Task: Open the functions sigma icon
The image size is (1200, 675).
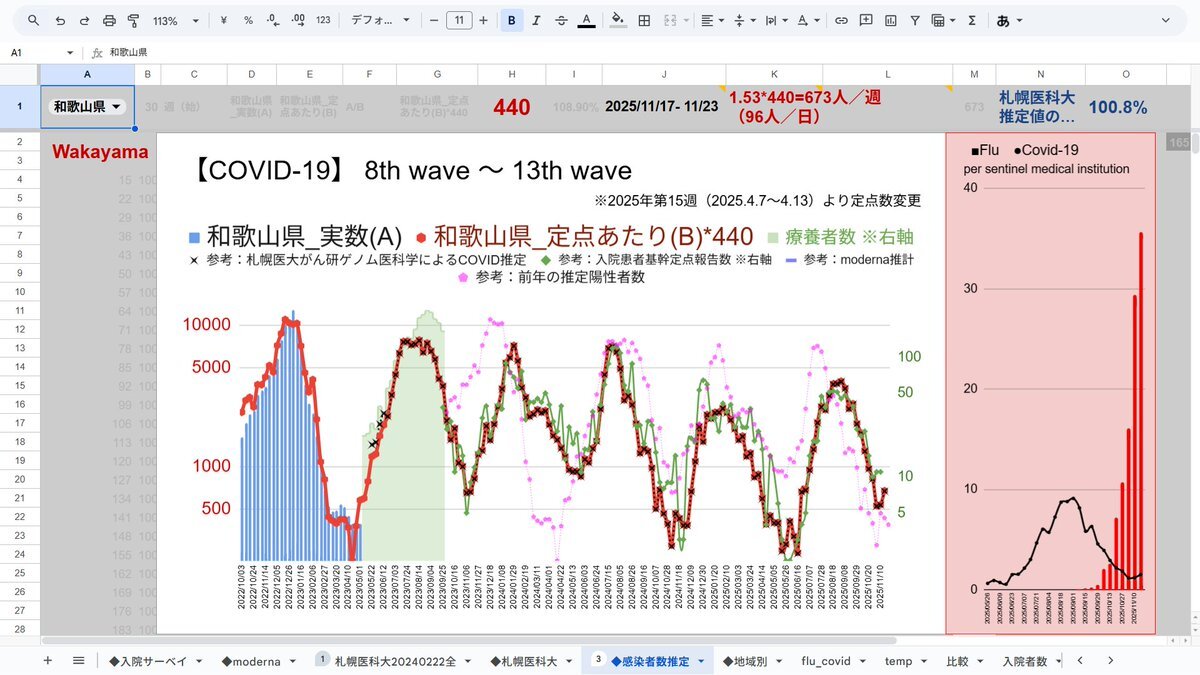Action: tap(971, 20)
